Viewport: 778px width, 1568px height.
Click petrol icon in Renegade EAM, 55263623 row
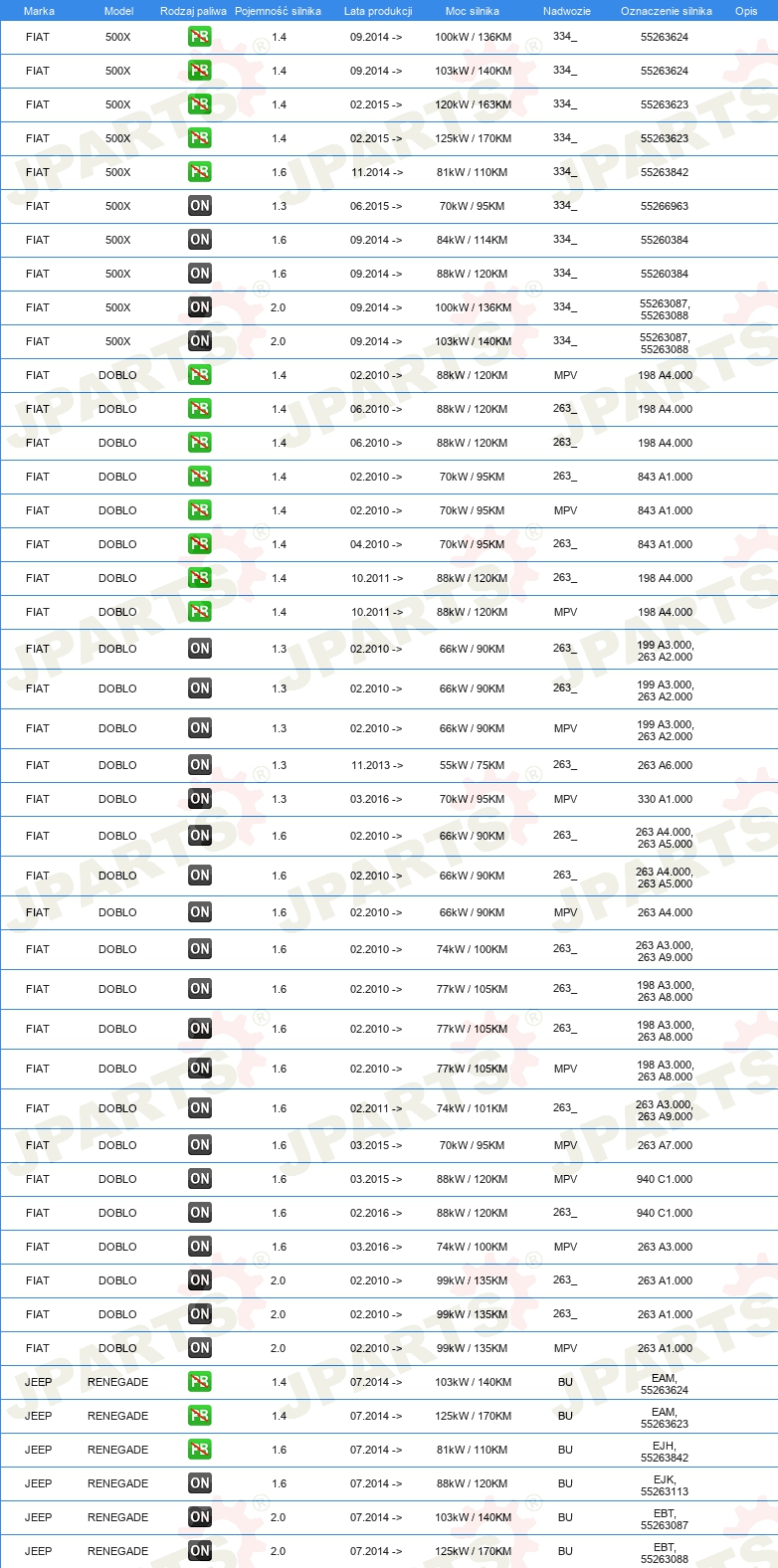200,1416
